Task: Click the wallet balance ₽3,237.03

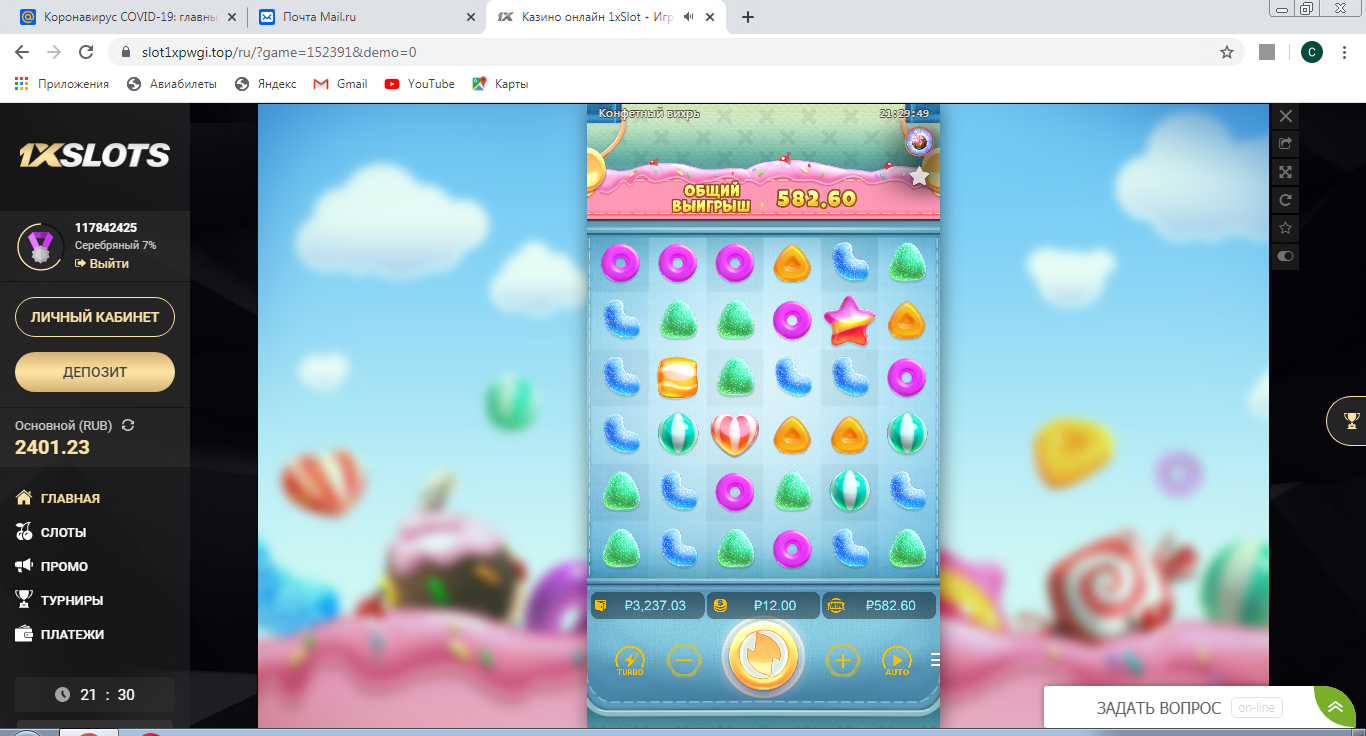Action: [x=648, y=605]
